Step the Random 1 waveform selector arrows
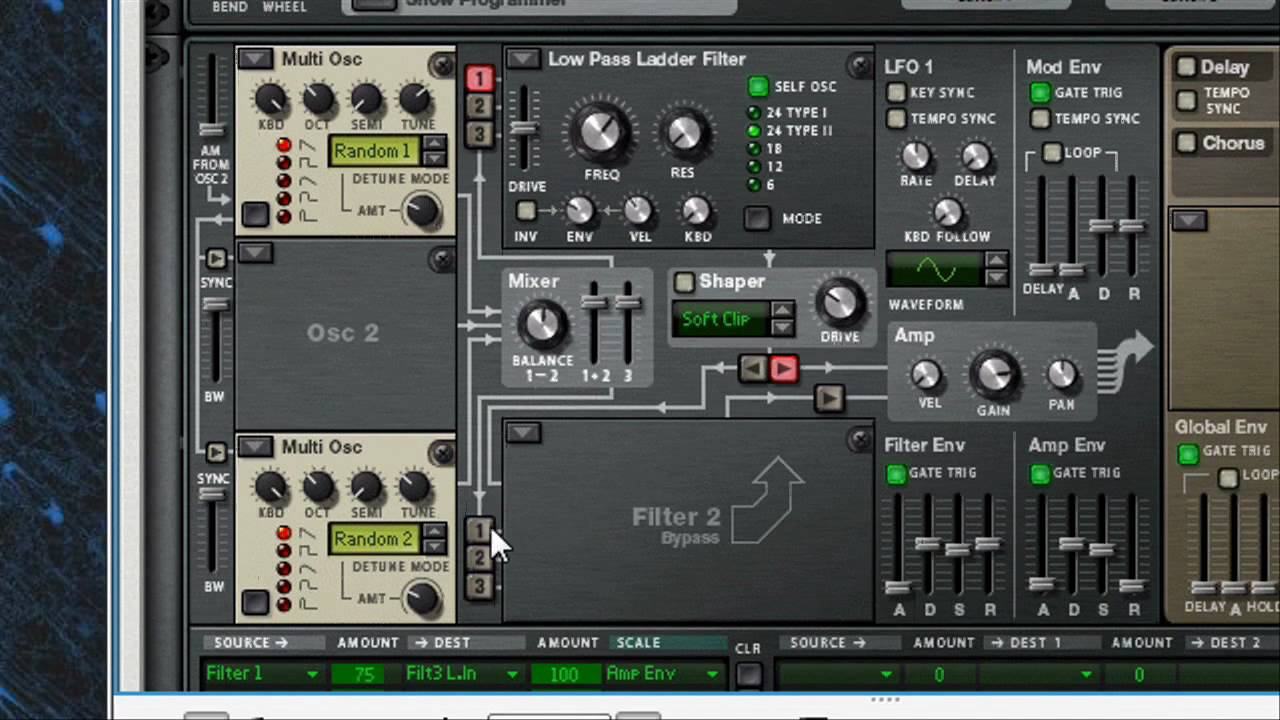The width and height of the screenshot is (1280, 720). tap(434, 151)
